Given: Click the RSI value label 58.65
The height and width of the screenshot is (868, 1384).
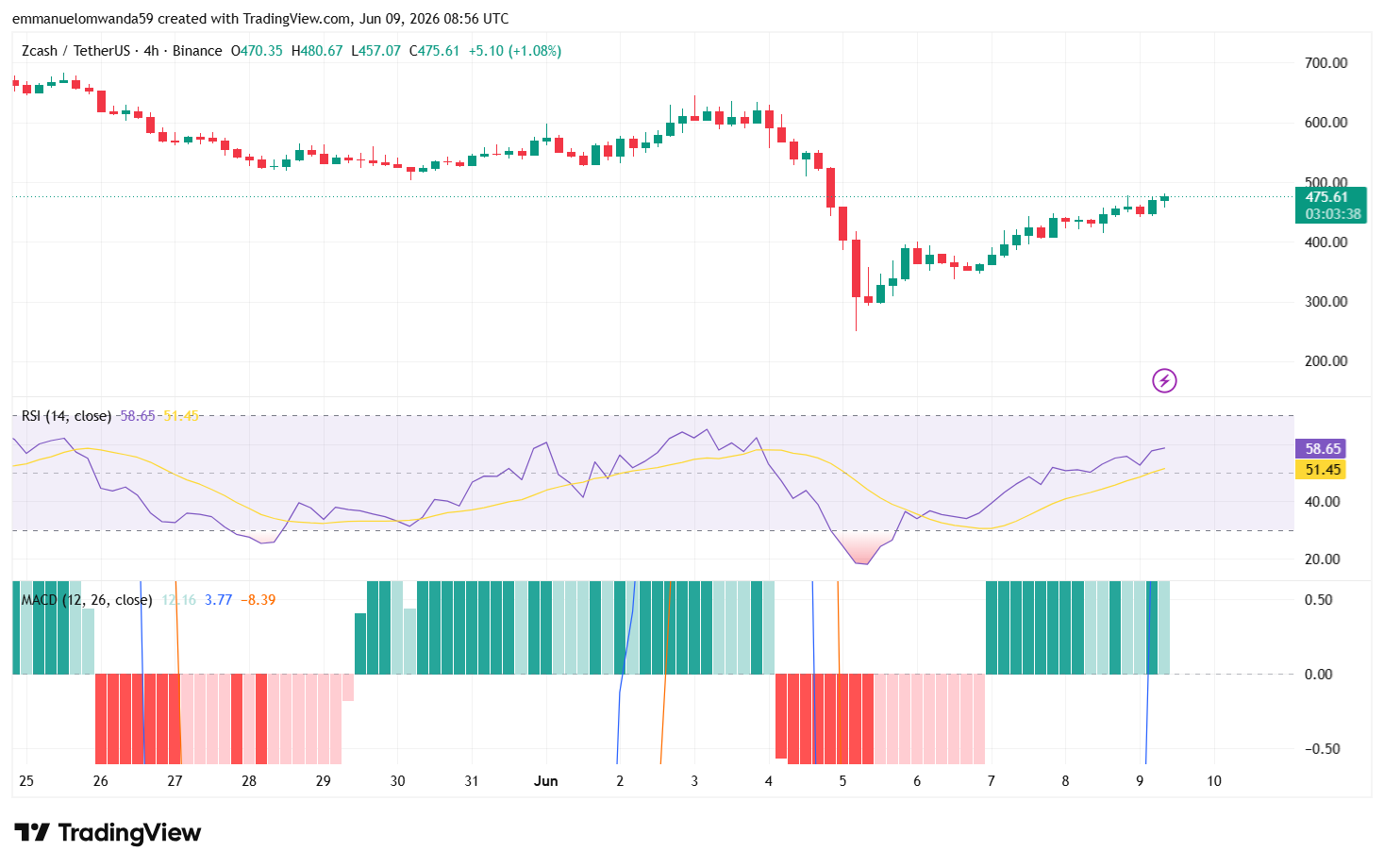Looking at the screenshot, I should click(1323, 449).
